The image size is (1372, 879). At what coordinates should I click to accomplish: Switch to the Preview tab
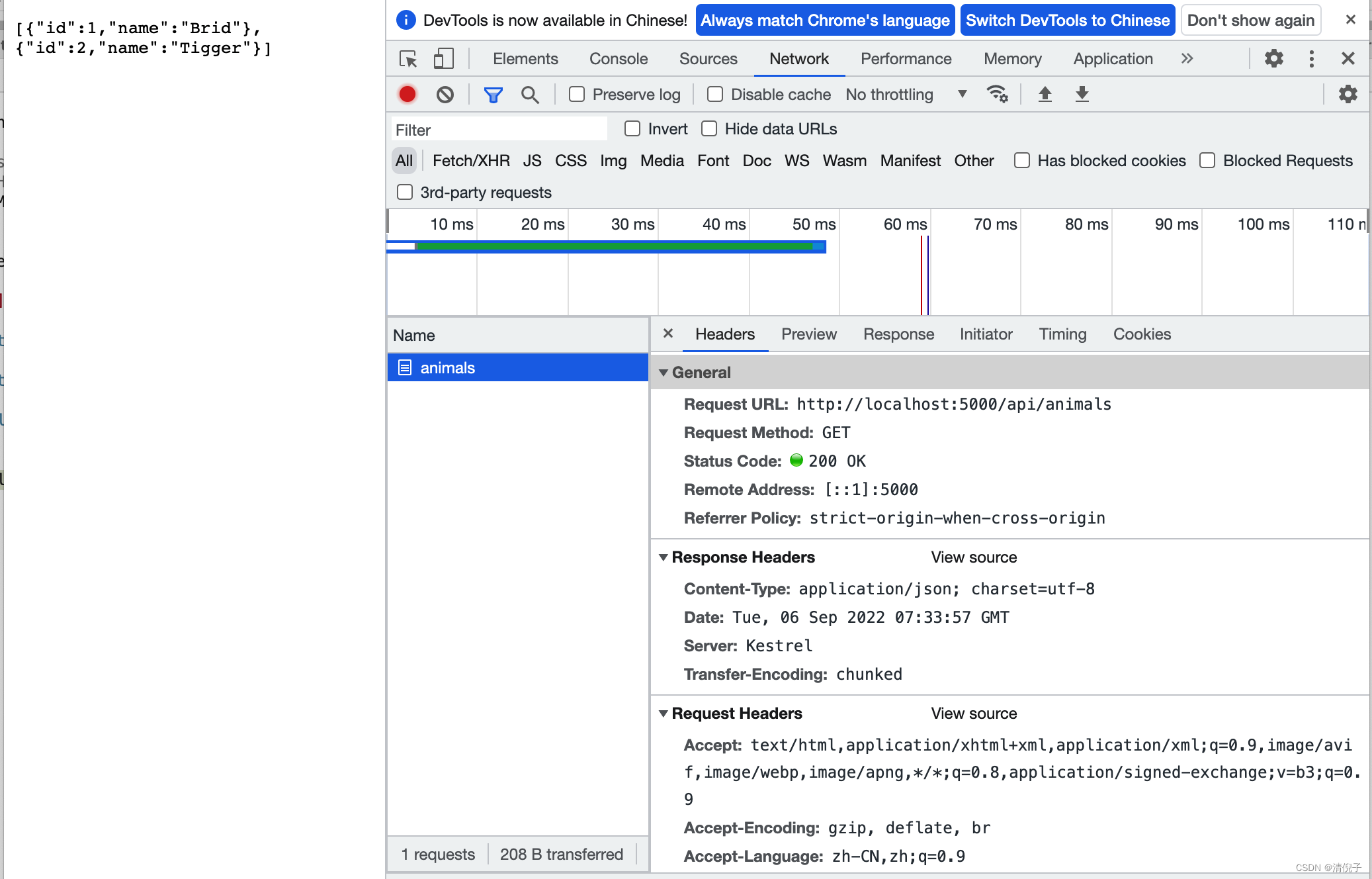(x=808, y=334)
